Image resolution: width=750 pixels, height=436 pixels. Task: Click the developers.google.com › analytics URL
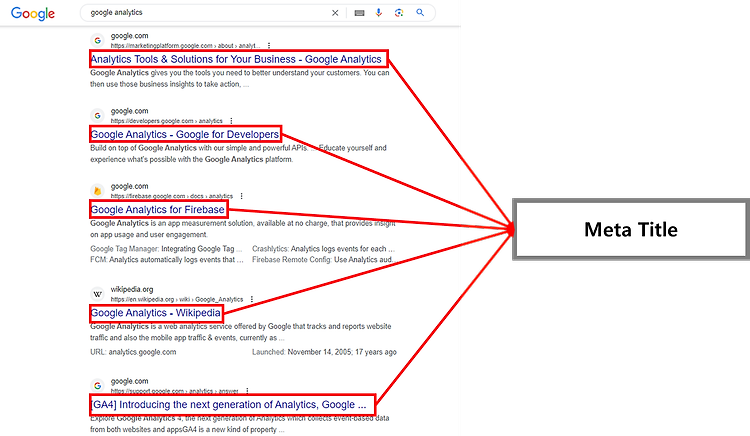click(x=166, y=121)
